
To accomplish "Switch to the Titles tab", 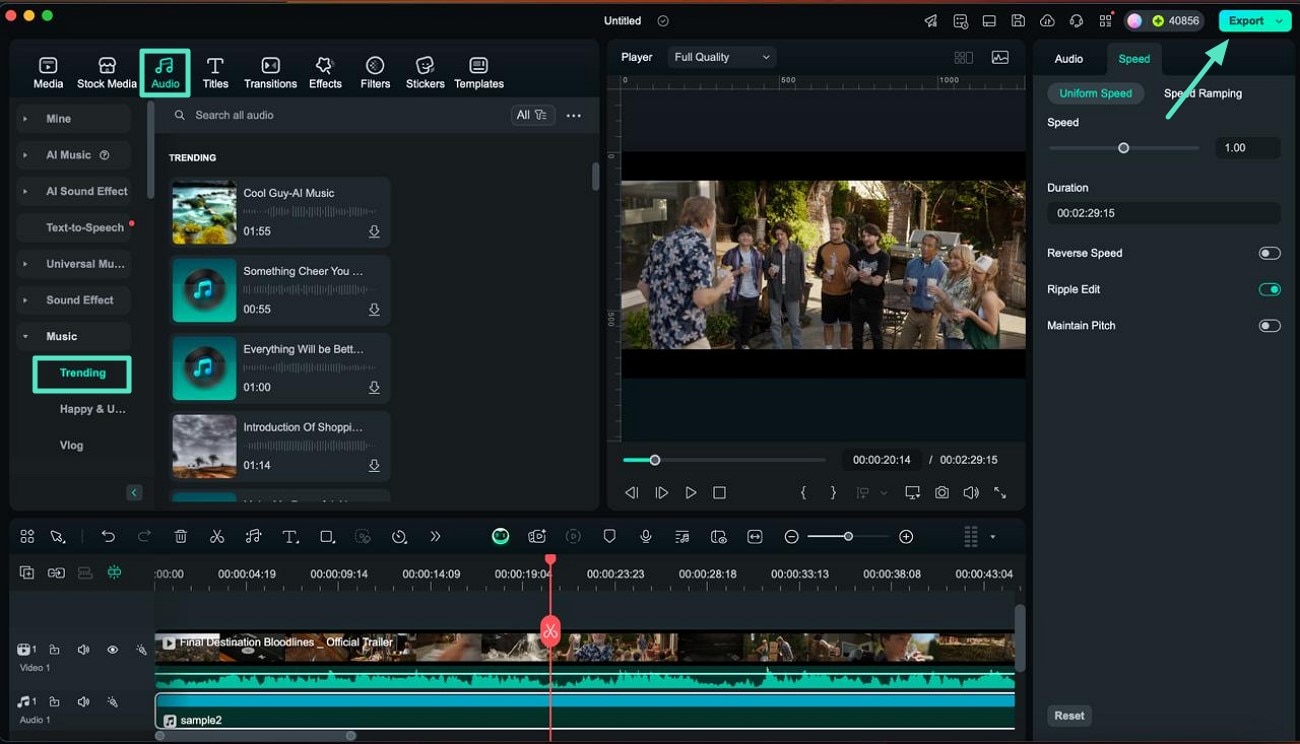I will 215,73.
